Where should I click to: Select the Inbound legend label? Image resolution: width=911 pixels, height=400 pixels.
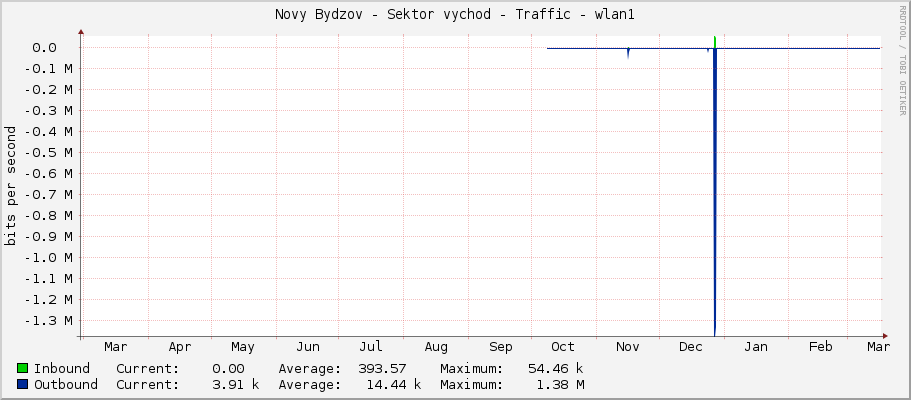pyautogui.click(x=62, y=369)
